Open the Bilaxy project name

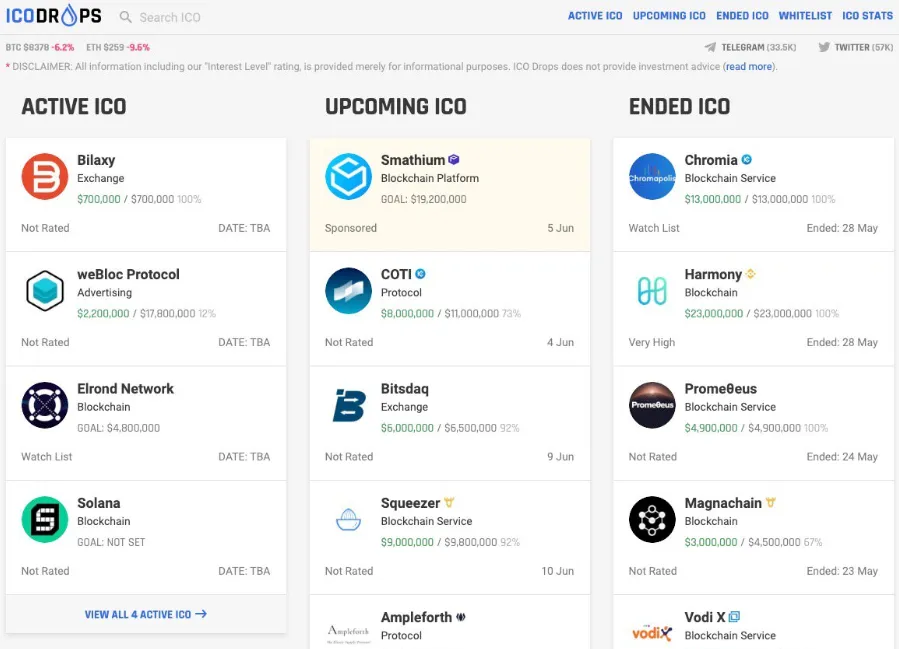[x=96, y=160]
